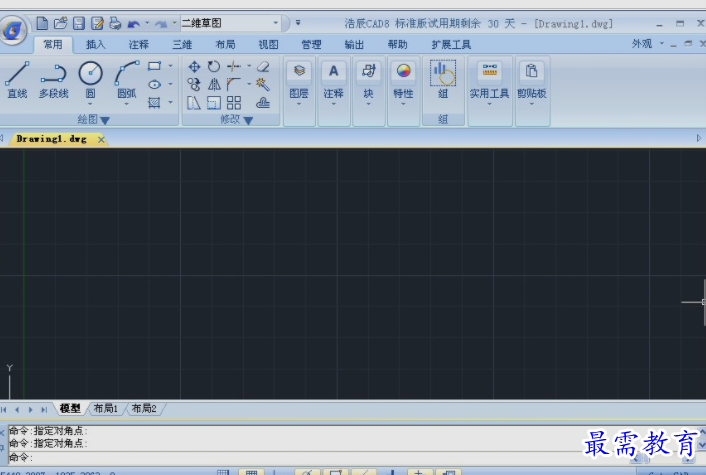Screen dimensions: 706x475
Task: Open hatch tool dropdown arrow
Action: [x=171, y=103]
